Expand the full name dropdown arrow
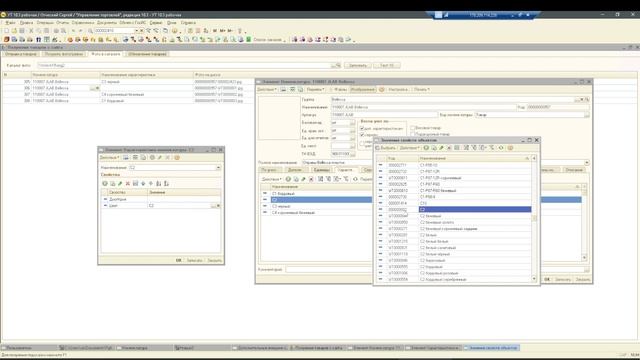Screen dimensions: 640x360 pyautogui.click(x=587, y=162)
